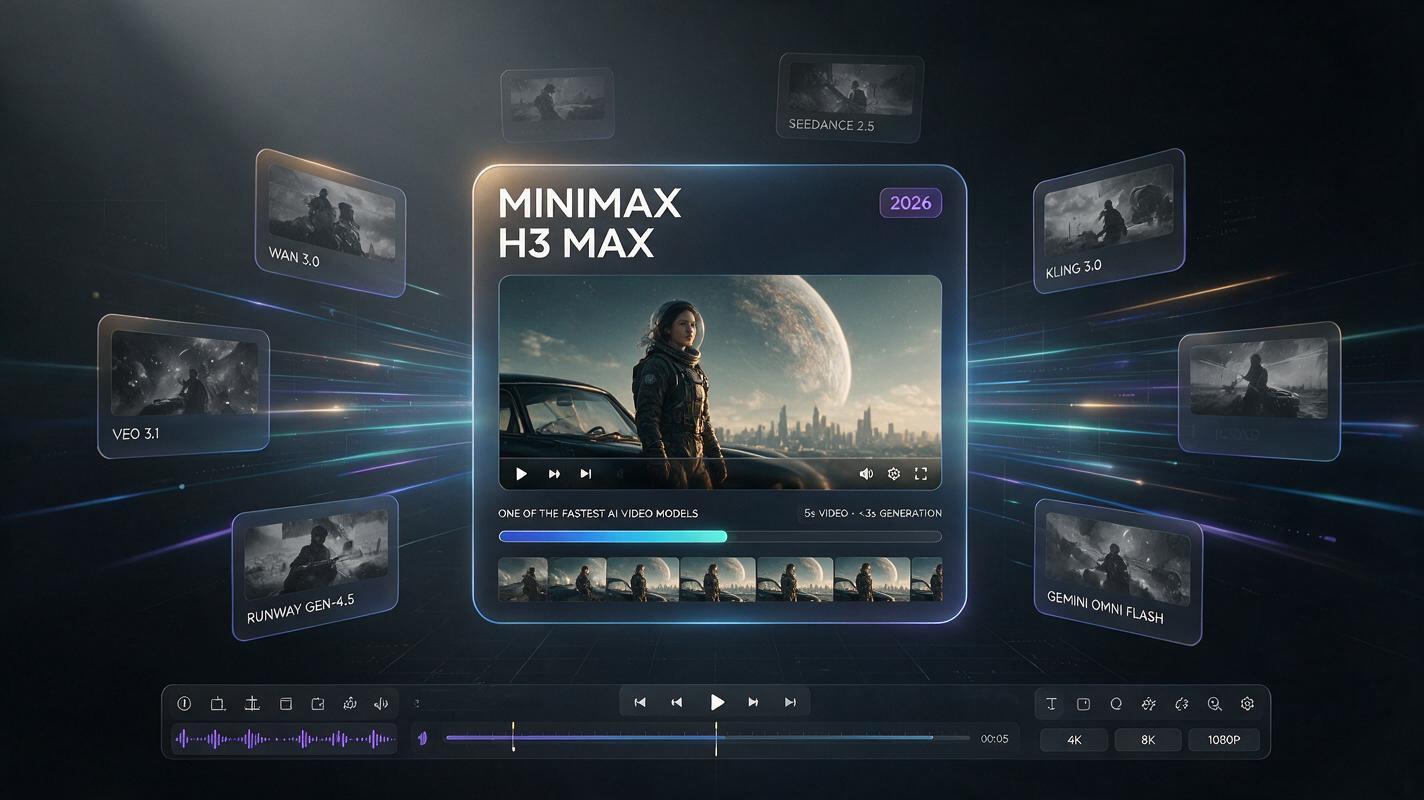Enter fullscreen in the MiniMax video player
This screenshot has height=800, width=1424.
point(921,474)
